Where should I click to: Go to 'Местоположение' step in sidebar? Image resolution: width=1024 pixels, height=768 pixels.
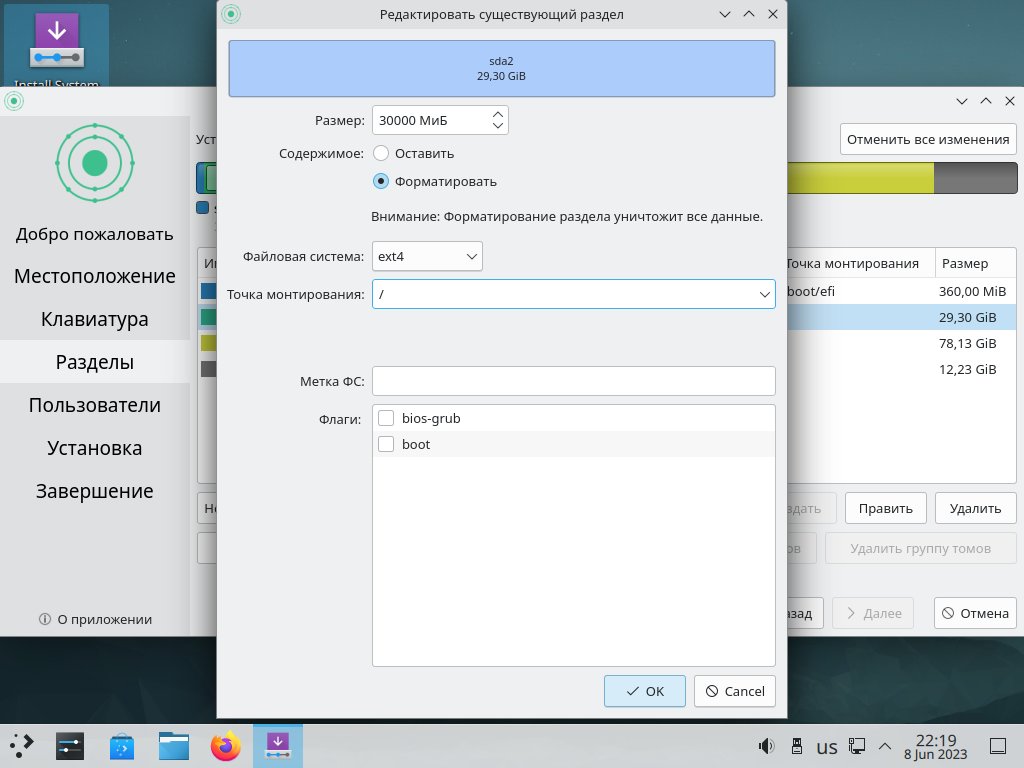coord(95,276)
